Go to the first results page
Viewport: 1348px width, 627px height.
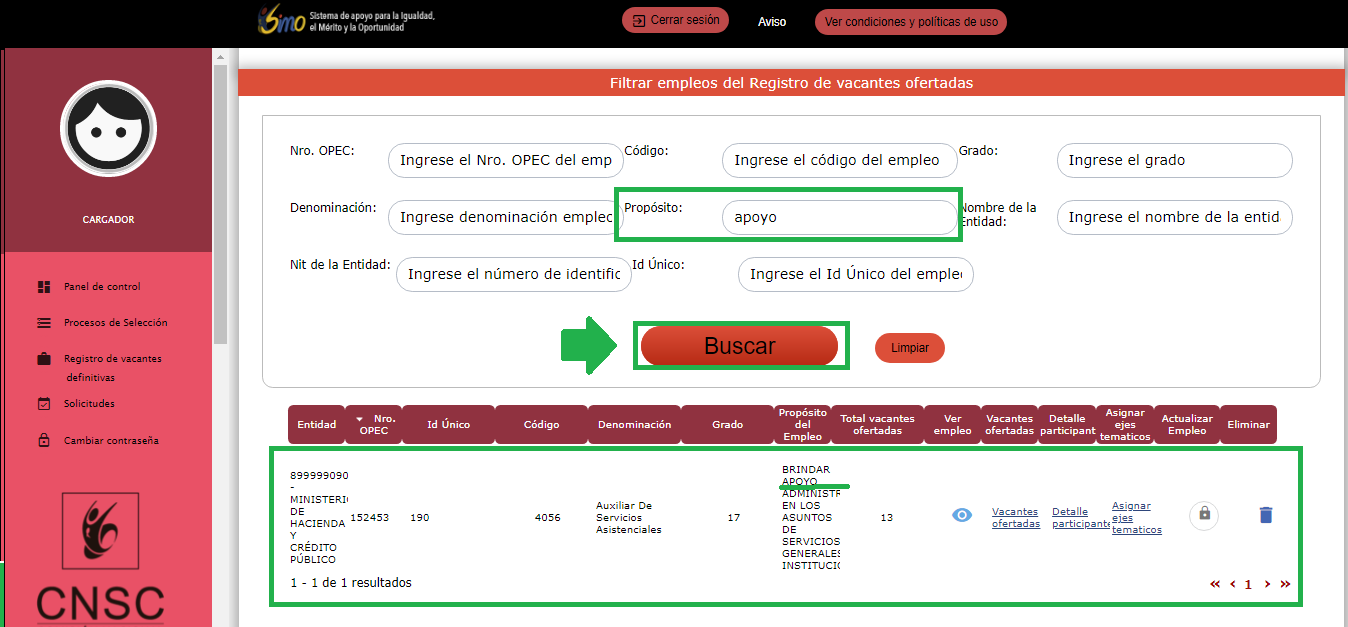pos(1215,584)
